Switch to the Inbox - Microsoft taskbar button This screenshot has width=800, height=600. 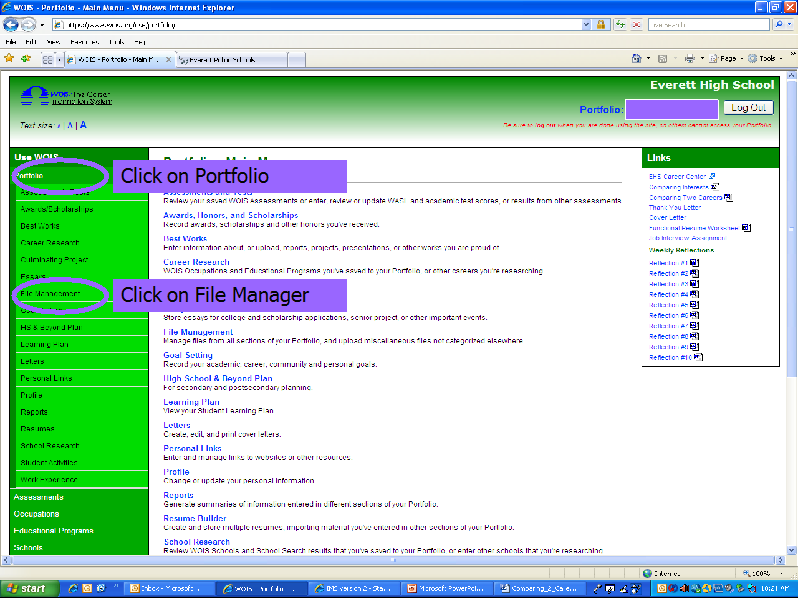(167, 589)
